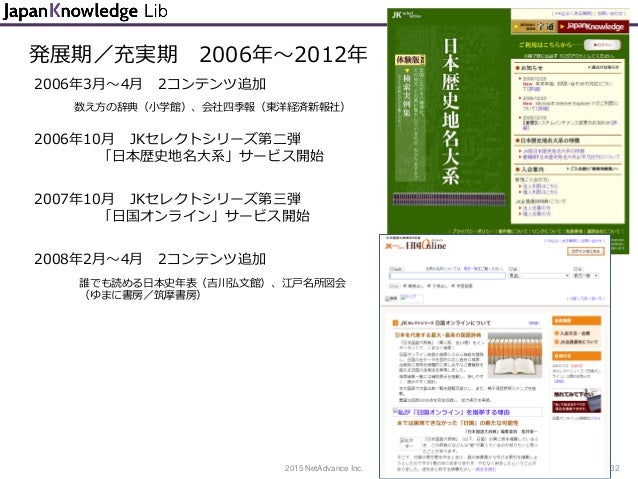
Task: Open the 字通 gold banner
Action: (534, 26)
